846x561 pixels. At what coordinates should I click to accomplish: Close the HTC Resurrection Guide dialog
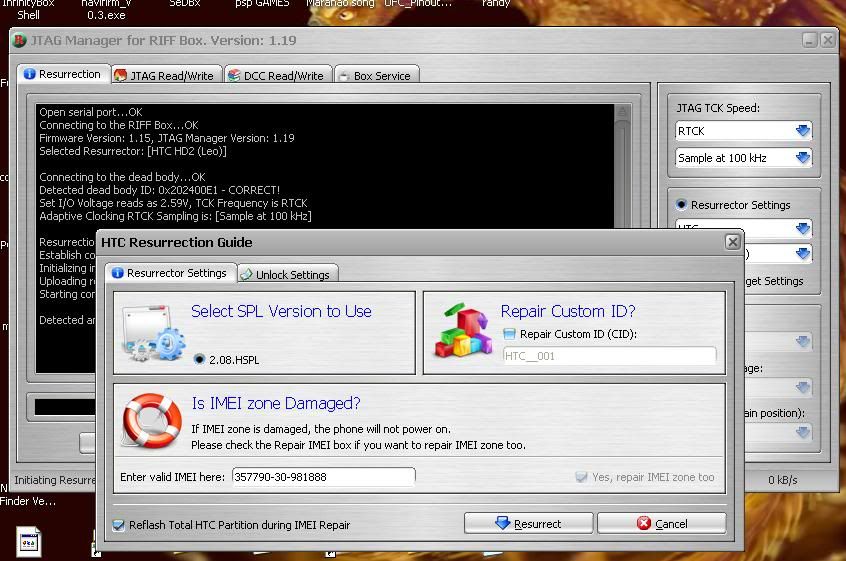[x=732, y=242]
